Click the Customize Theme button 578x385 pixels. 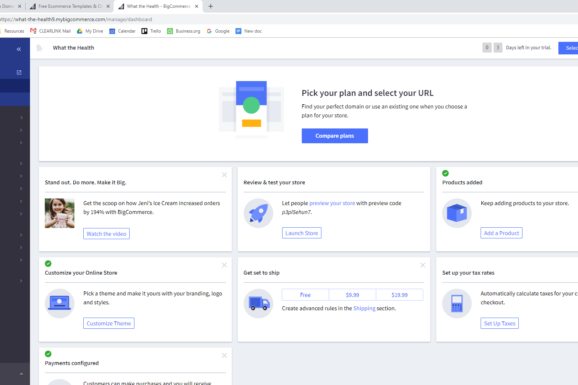pyautogui.click(x=109, y=323)
